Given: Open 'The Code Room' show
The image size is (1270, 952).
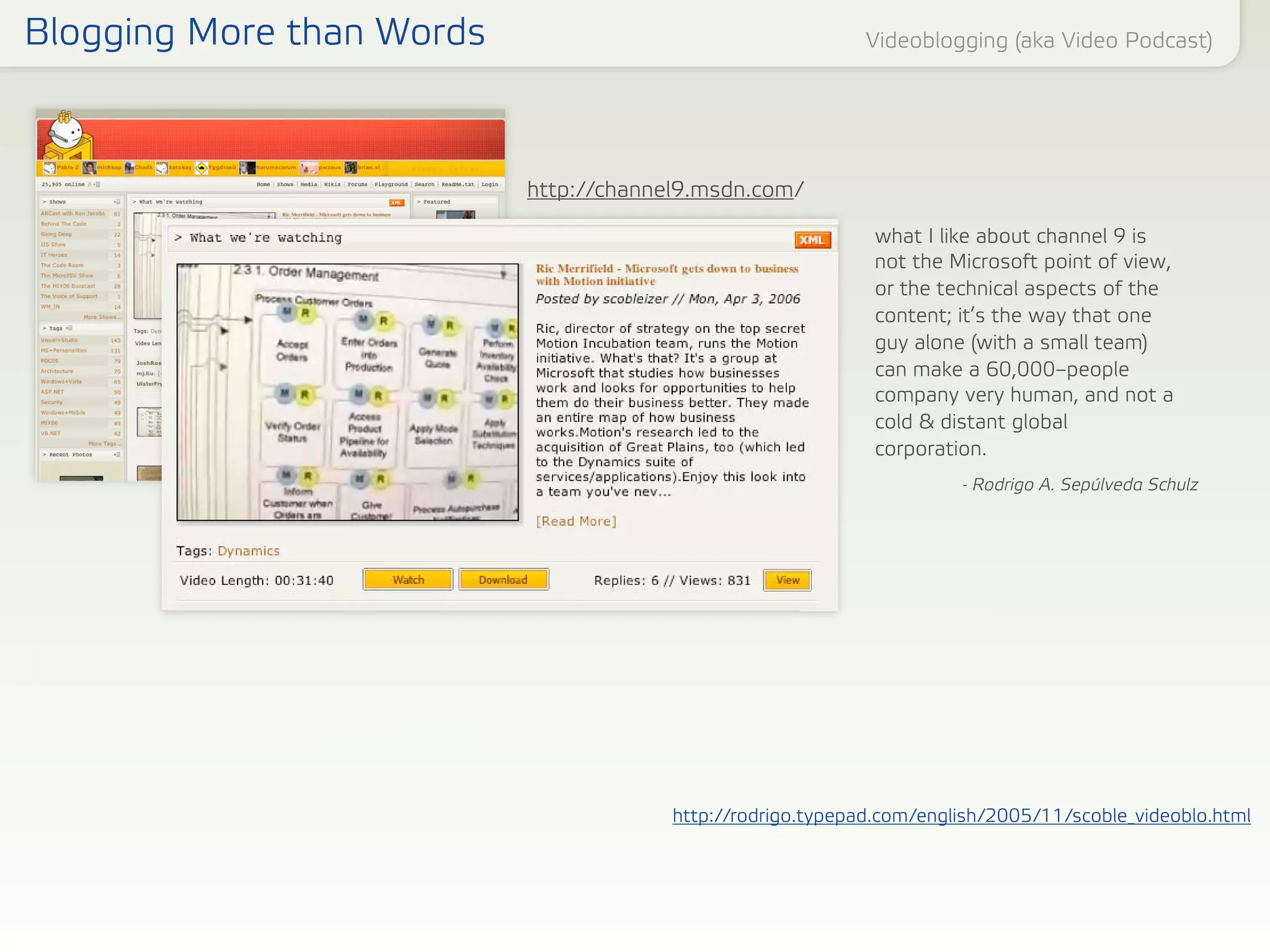Looking at the screenshot, I should click(62, 265).
